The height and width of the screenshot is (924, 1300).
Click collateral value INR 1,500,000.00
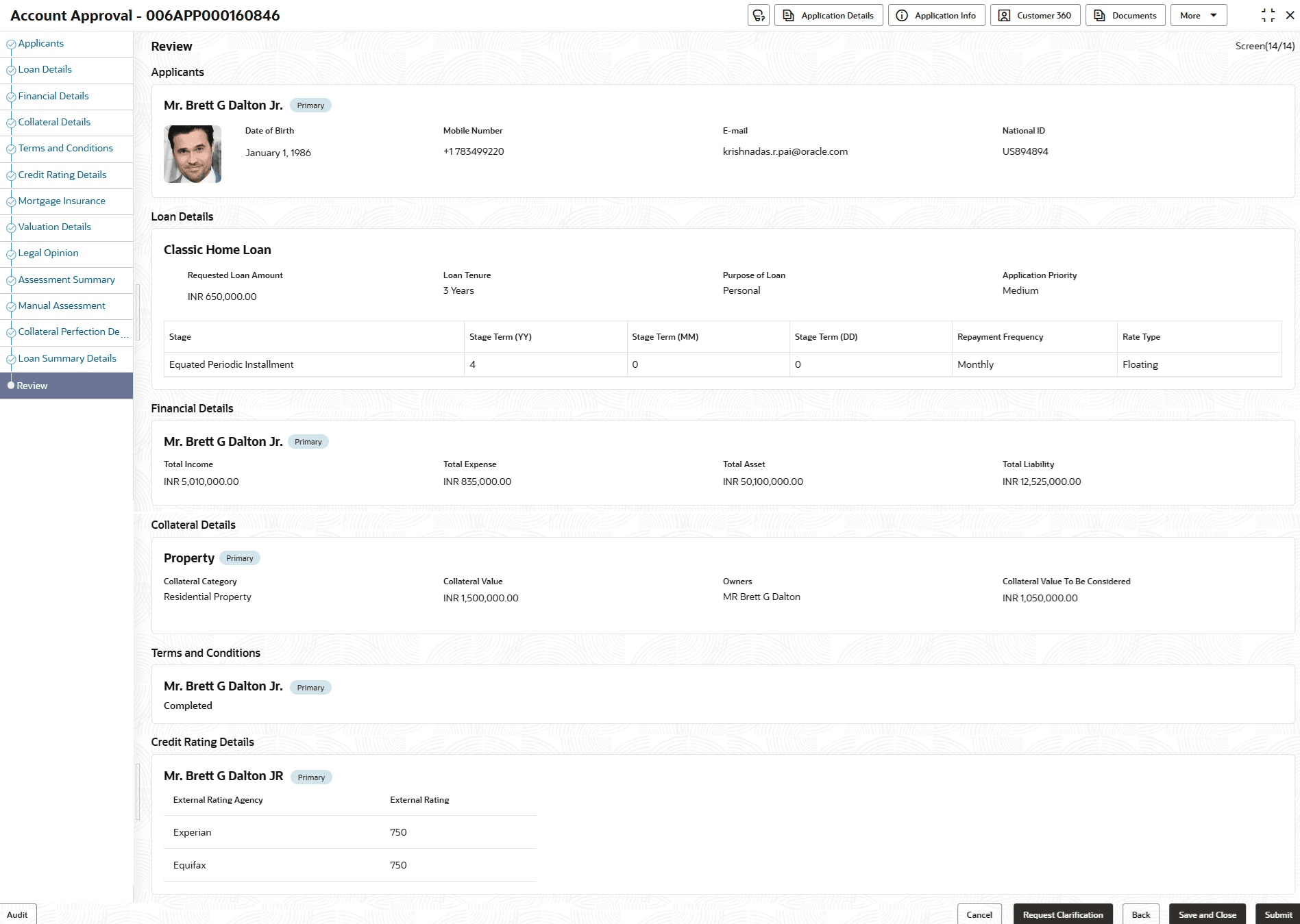[x=481, y=598]
